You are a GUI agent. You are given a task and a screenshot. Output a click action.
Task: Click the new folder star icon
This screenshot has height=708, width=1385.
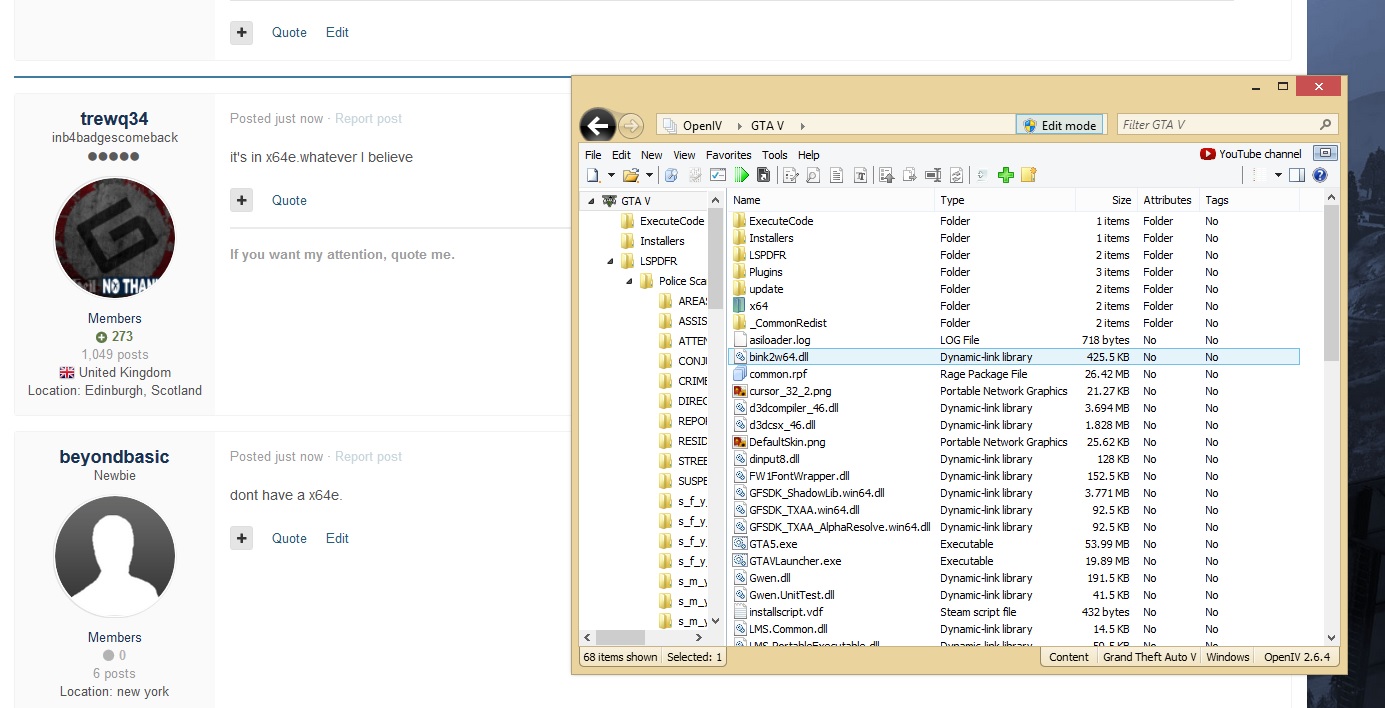click(x=1028, y=175)
